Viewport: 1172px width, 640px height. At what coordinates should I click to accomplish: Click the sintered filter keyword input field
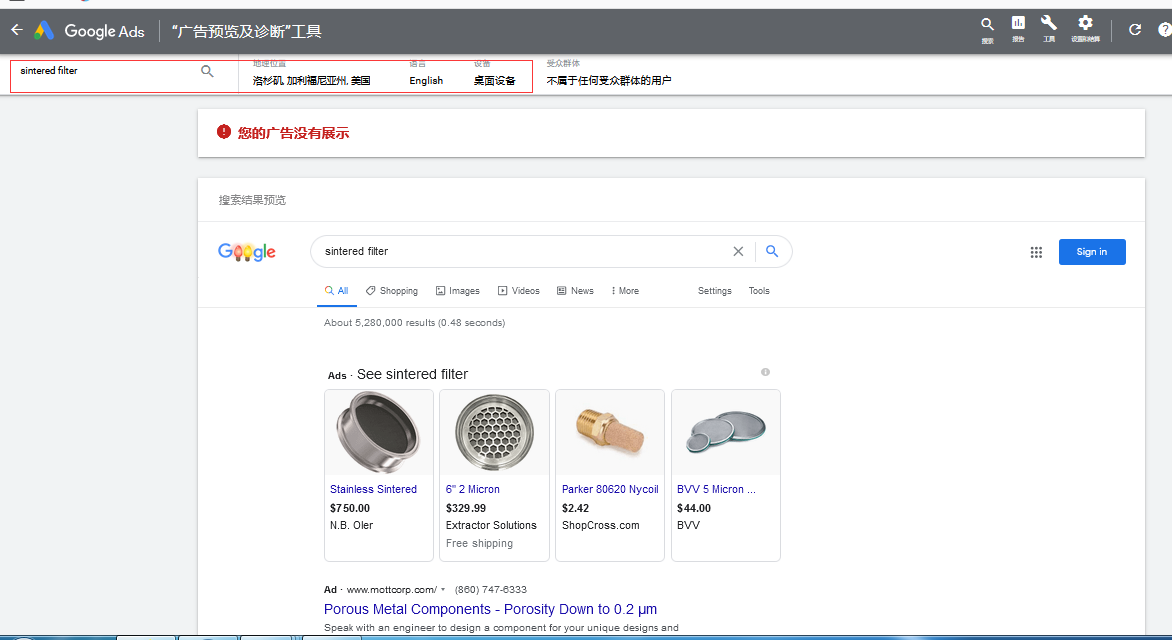click(x=105, y=71)
